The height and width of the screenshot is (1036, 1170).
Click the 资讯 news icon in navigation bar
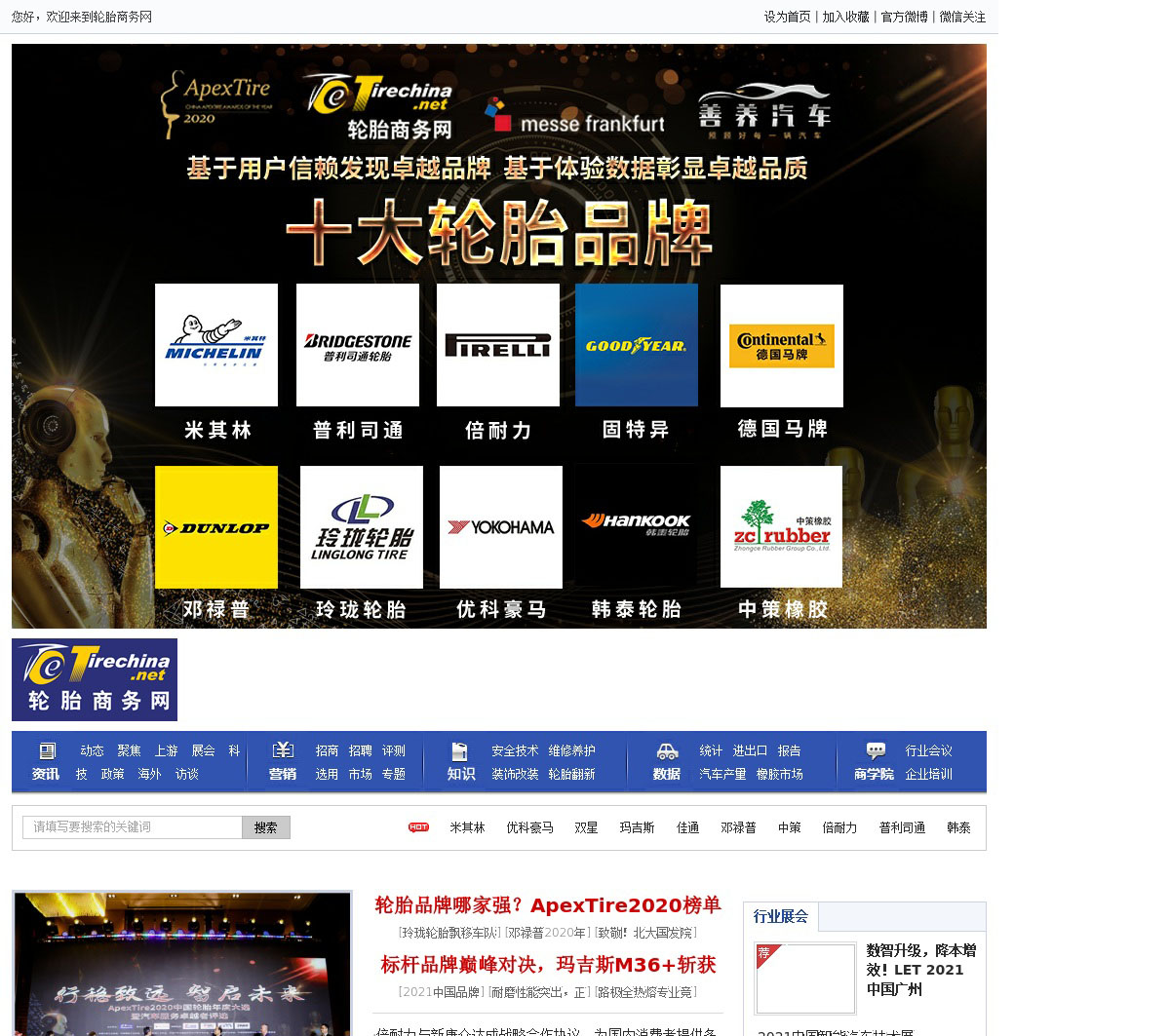pyautogui.click(x=47, y=750)
